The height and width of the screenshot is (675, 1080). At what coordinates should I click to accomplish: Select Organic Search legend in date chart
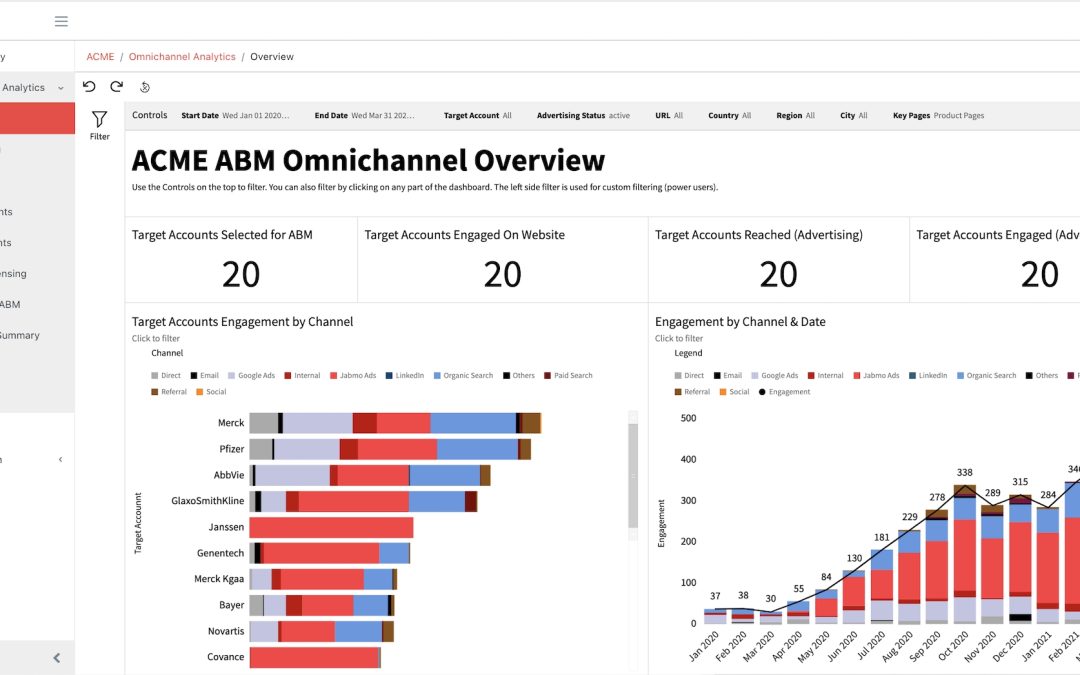986,375
